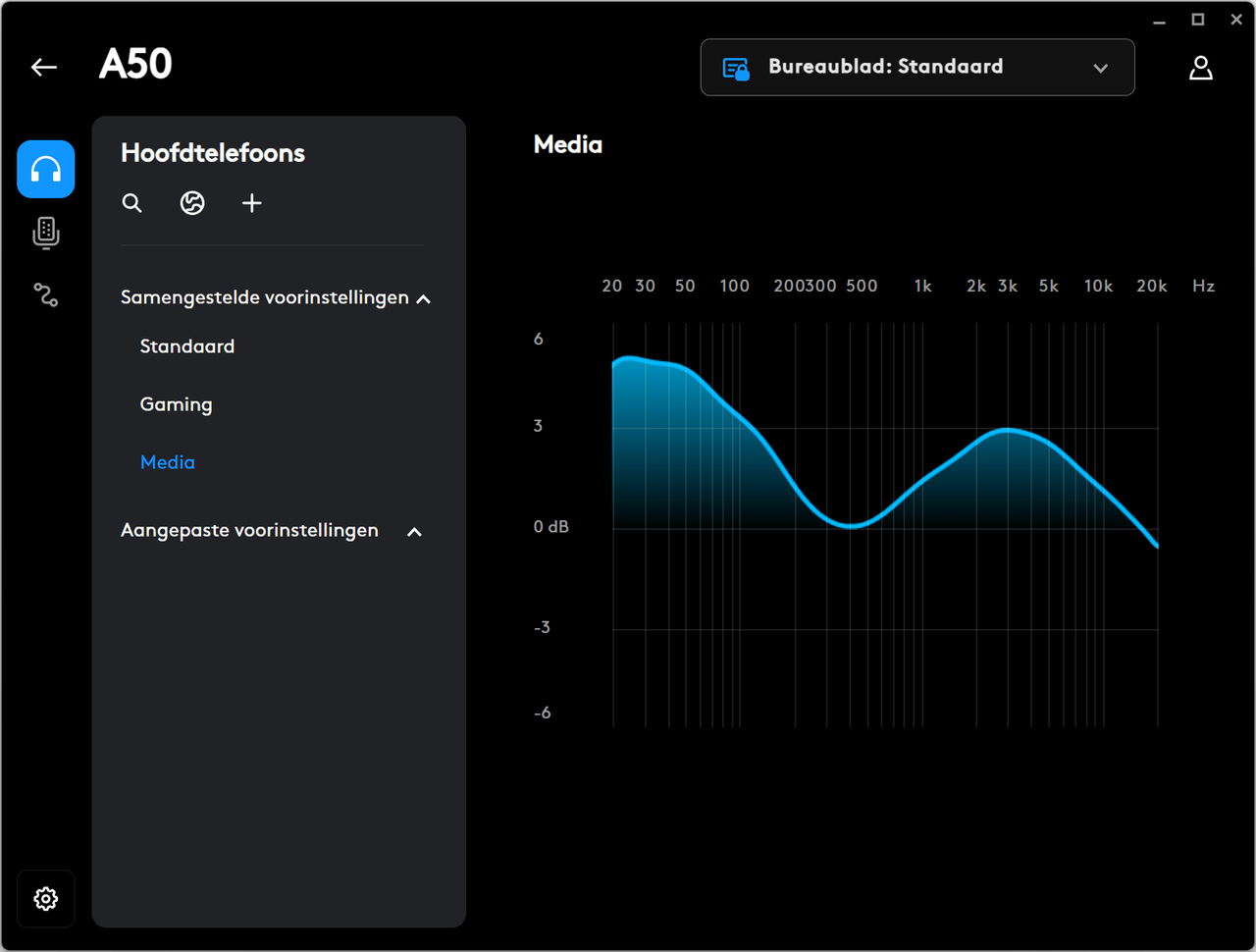
Task: Open the user account profile icon
Action: (1201, 68)
